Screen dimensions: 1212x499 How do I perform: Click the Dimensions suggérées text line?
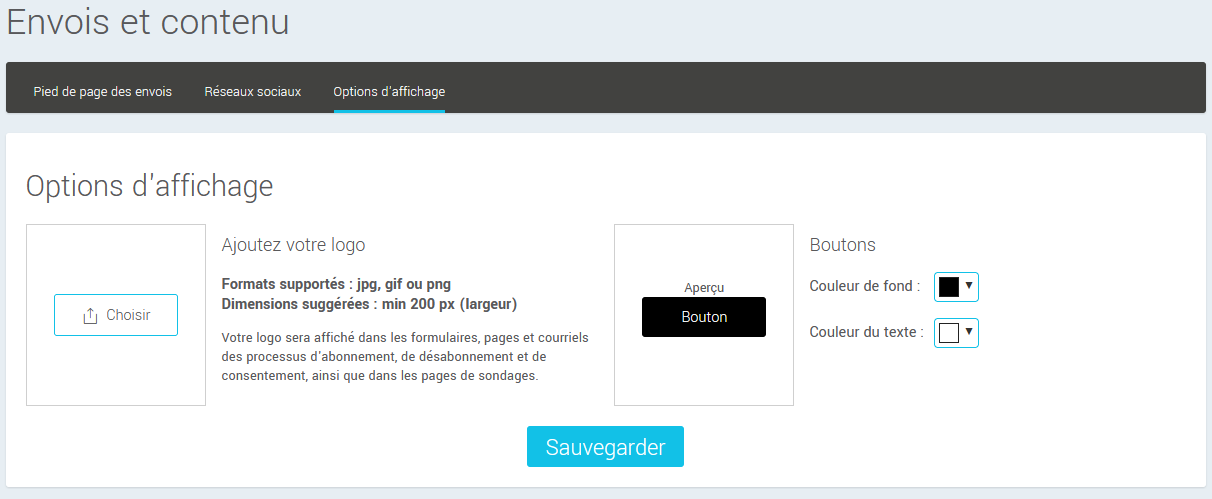tap(369, 304)
